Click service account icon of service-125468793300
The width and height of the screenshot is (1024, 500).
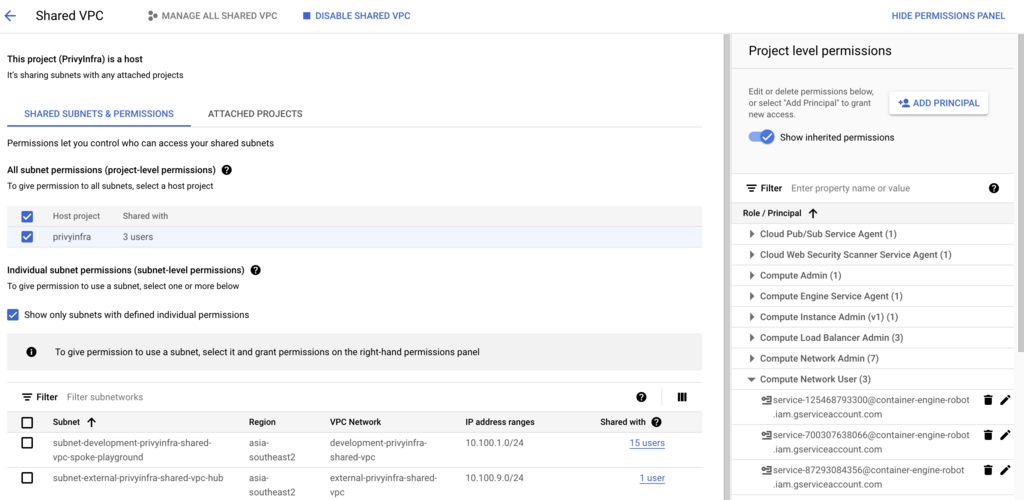click(x=766, y=400)
